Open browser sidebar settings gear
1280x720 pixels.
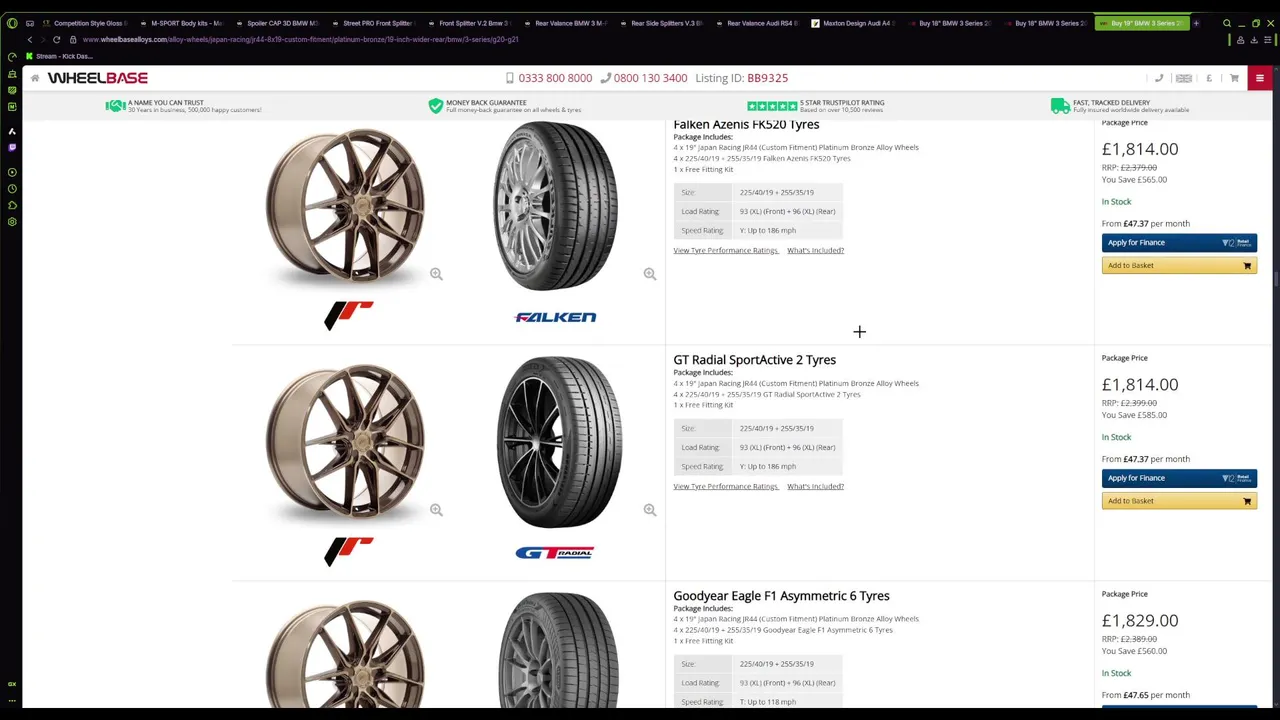point(12,221)
